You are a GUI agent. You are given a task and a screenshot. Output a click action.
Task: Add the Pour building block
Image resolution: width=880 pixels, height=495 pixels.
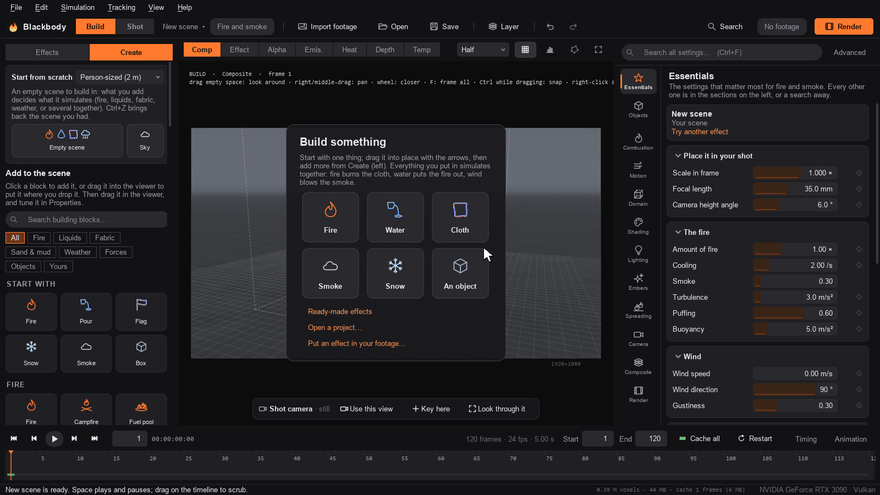[x=86, y=311]
